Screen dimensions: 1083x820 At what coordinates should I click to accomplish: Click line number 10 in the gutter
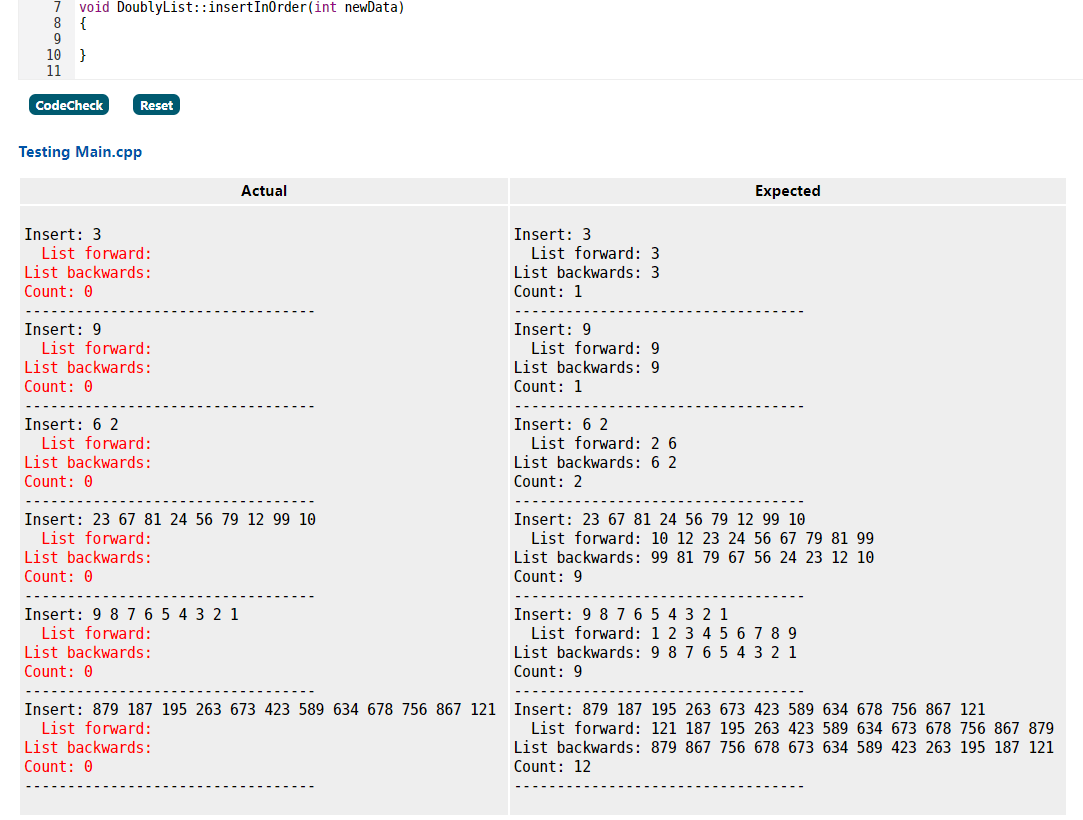click(x=54, y=55)
